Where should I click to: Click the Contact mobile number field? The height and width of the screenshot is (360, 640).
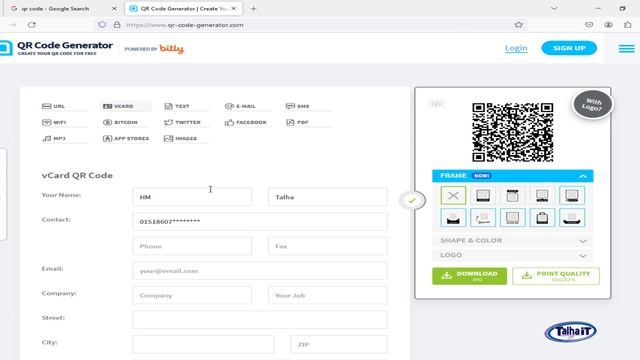[260, 222]
